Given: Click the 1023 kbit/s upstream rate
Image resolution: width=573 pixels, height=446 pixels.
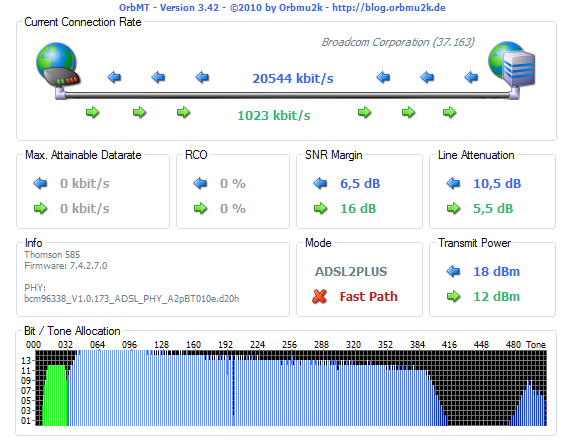Looking at the screenshot, I should [274, 116].
